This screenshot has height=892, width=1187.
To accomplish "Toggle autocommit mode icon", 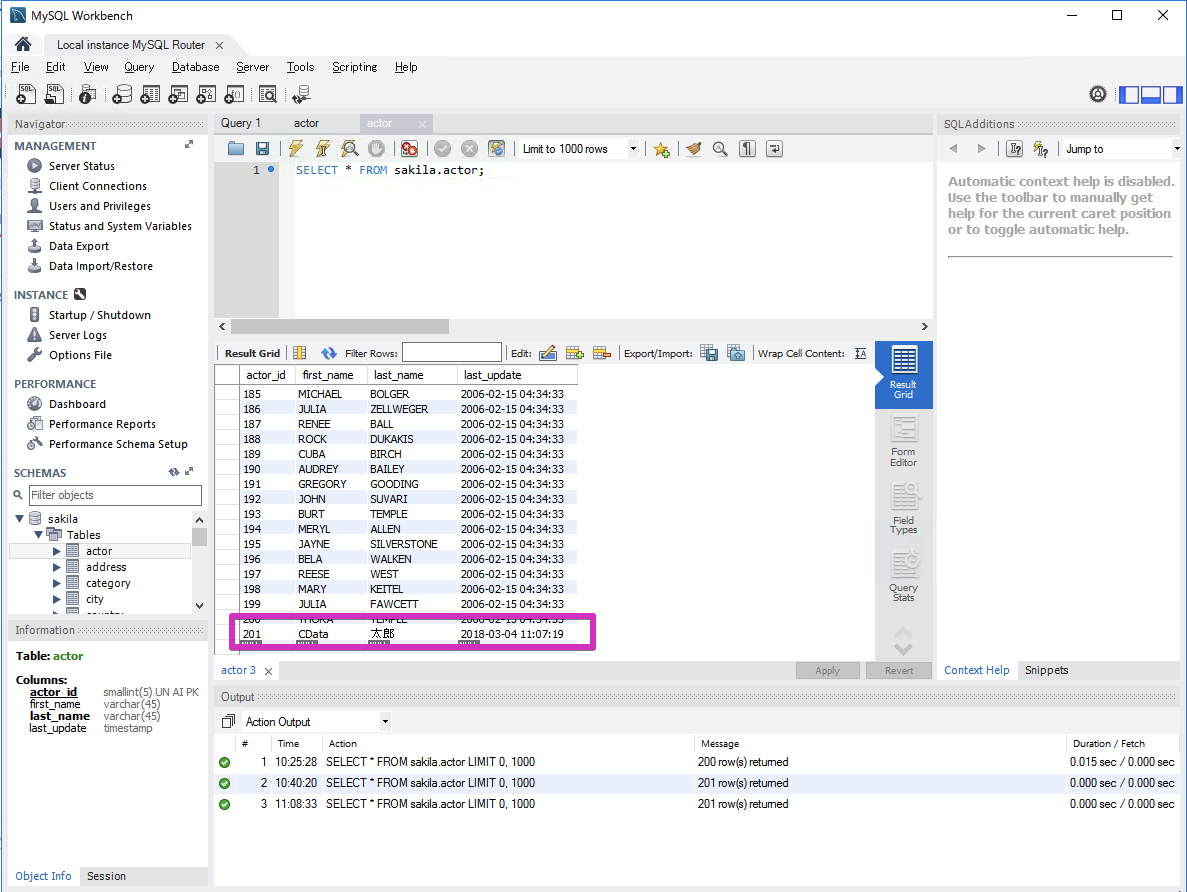I will coord(497,148).
